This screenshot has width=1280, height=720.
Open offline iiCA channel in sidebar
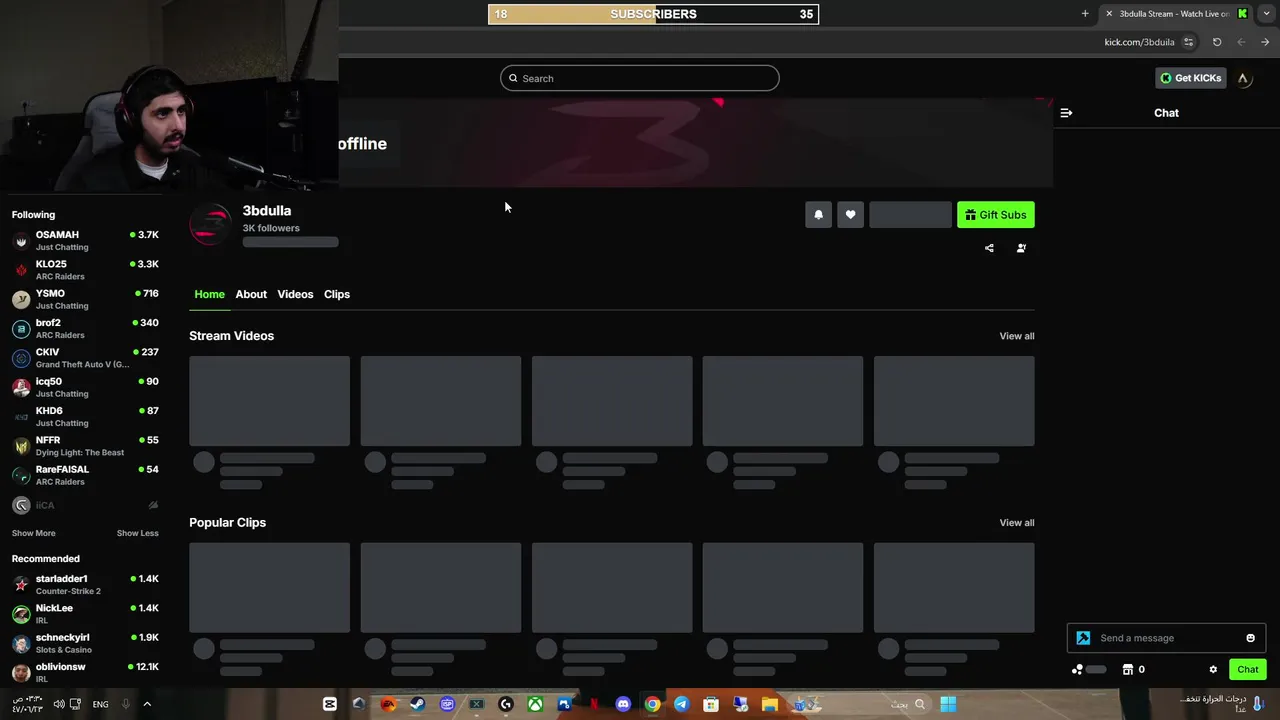point(85,505)
